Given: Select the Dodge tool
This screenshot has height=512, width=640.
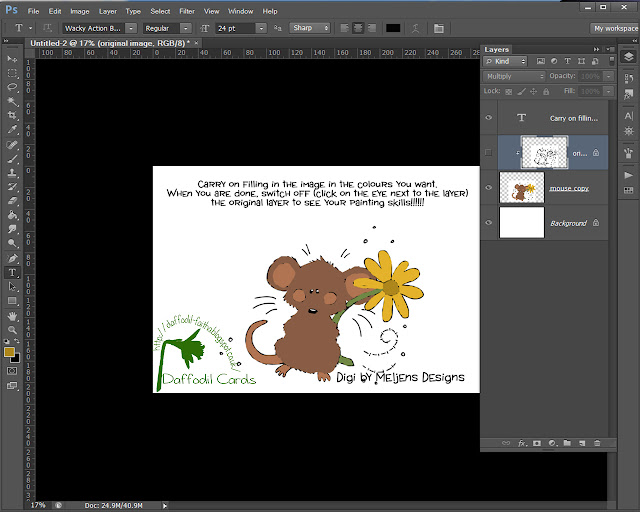Looking at the screenshot, I should point(12,243).
